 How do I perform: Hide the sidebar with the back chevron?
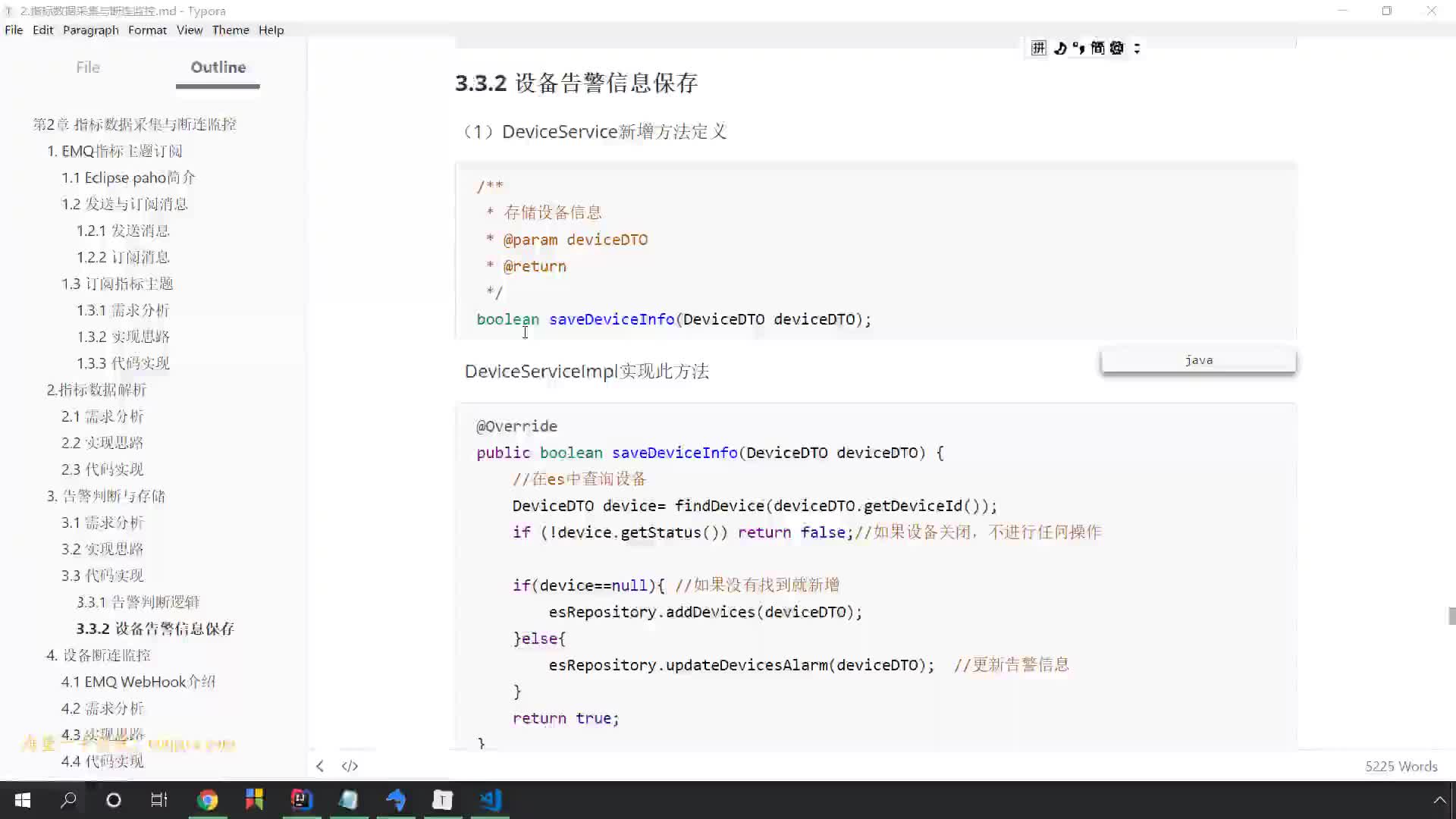point(320,766)
